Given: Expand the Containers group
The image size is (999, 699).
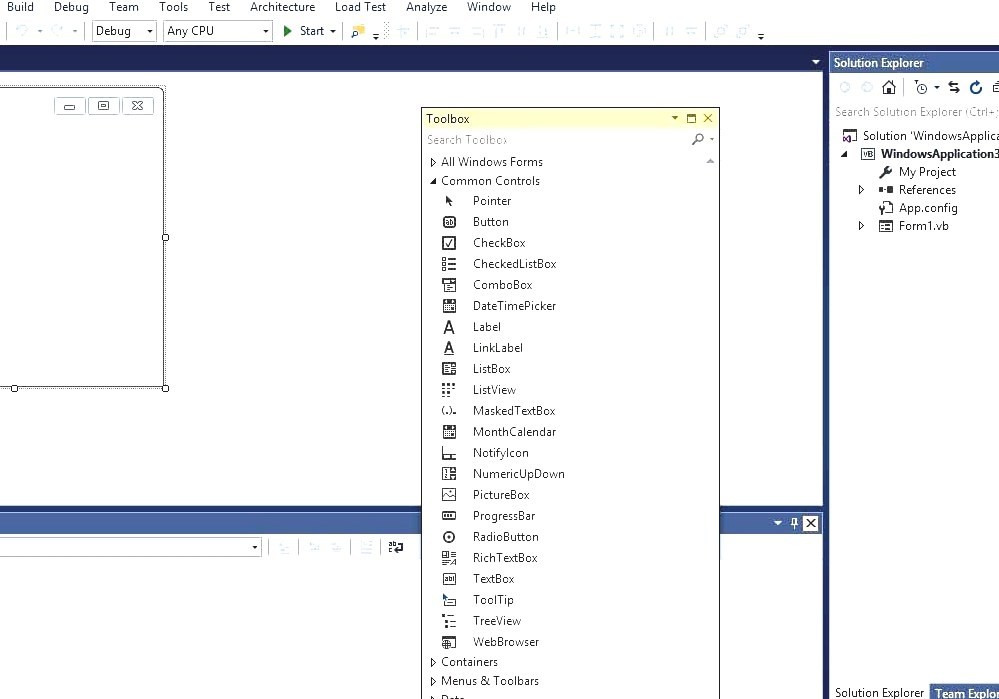Looking at the screenshot, I should pos(433,663).
